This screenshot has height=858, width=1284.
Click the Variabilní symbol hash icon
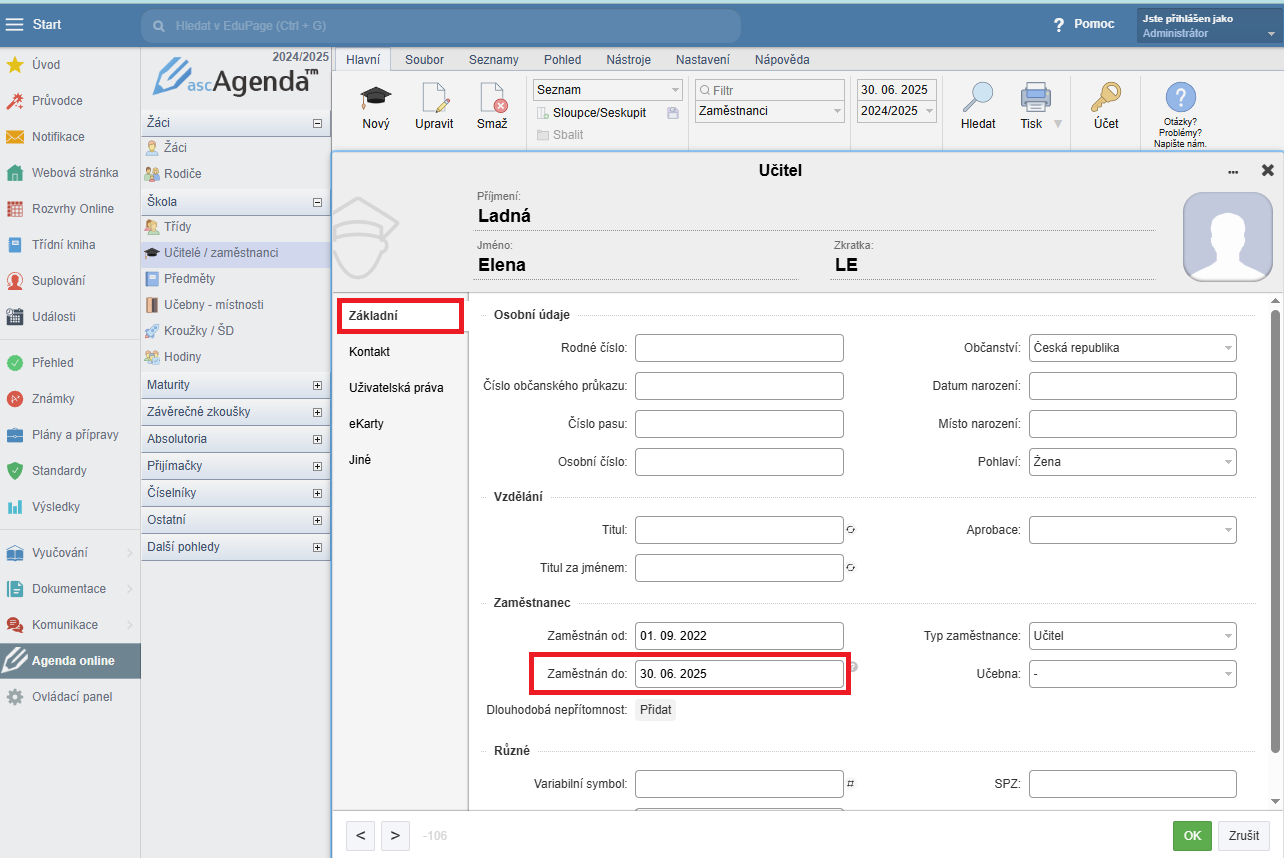[x=850, y=784]
